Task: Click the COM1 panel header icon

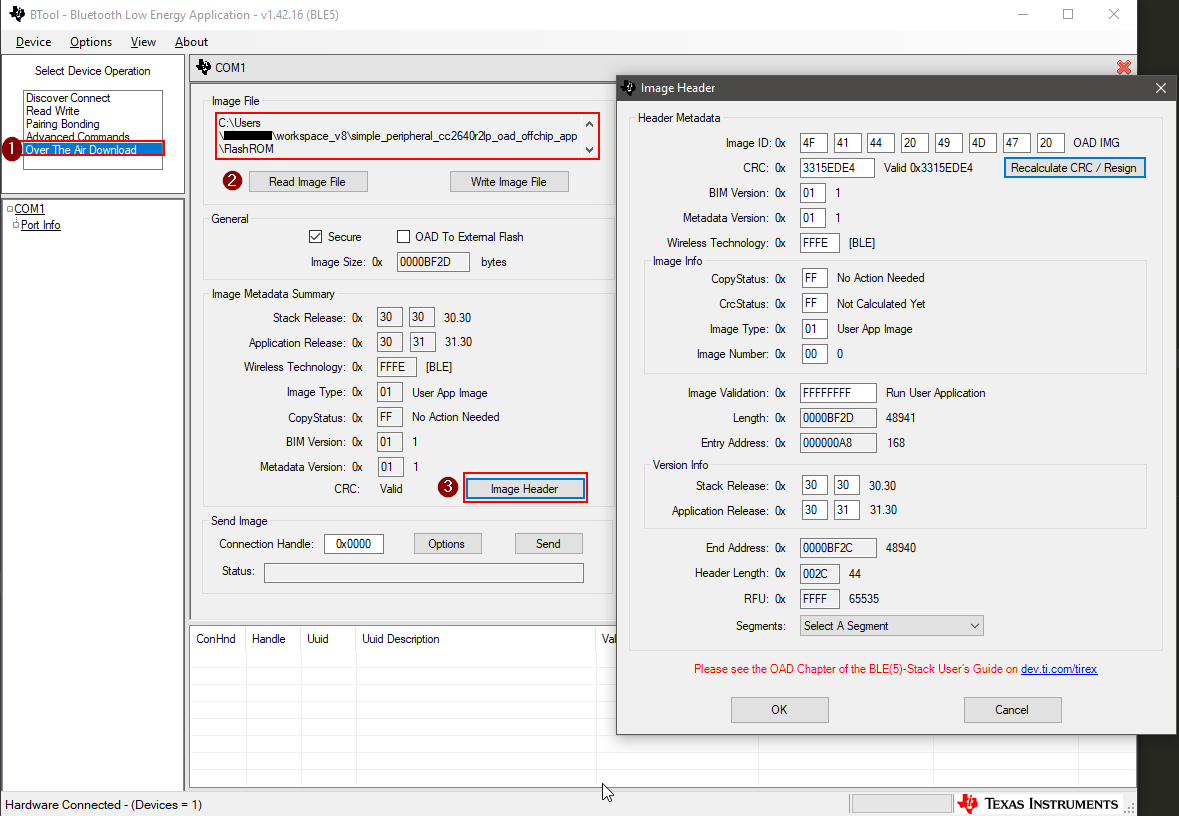Action: 204,67
